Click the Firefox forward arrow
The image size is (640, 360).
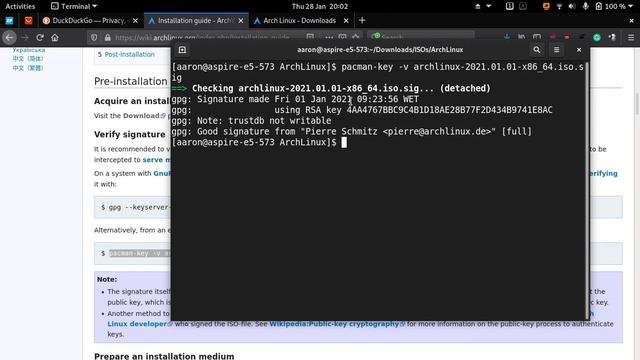(x=25, y=38)
